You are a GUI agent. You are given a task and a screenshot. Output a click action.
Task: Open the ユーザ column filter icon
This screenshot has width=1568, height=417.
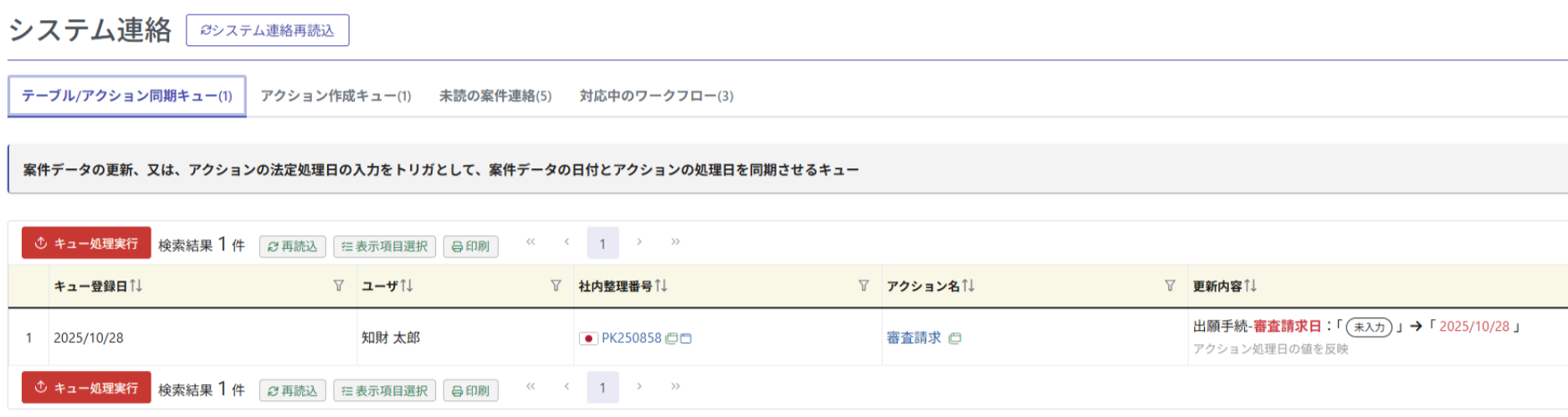tap(556, 286)
